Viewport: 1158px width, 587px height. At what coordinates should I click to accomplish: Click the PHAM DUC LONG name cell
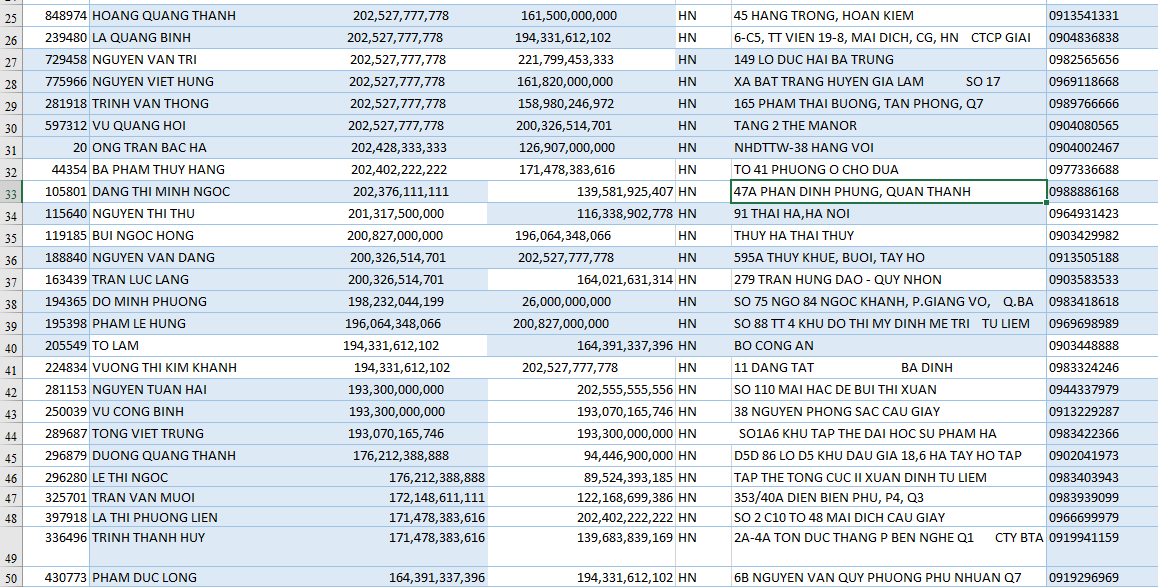152,578
